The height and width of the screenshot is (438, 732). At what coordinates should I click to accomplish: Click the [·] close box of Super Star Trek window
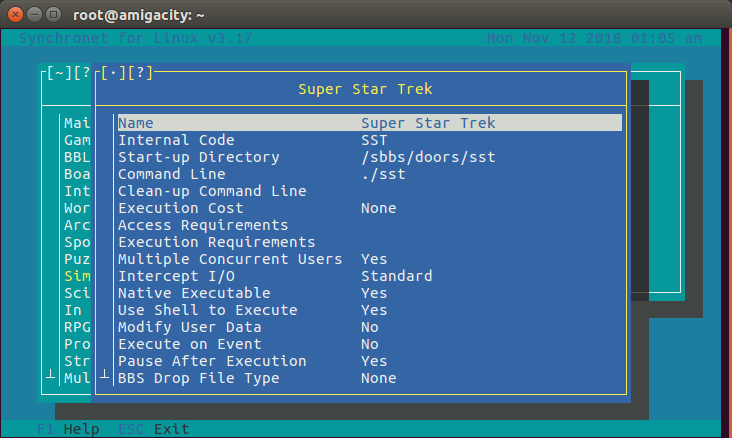[113, 72]
